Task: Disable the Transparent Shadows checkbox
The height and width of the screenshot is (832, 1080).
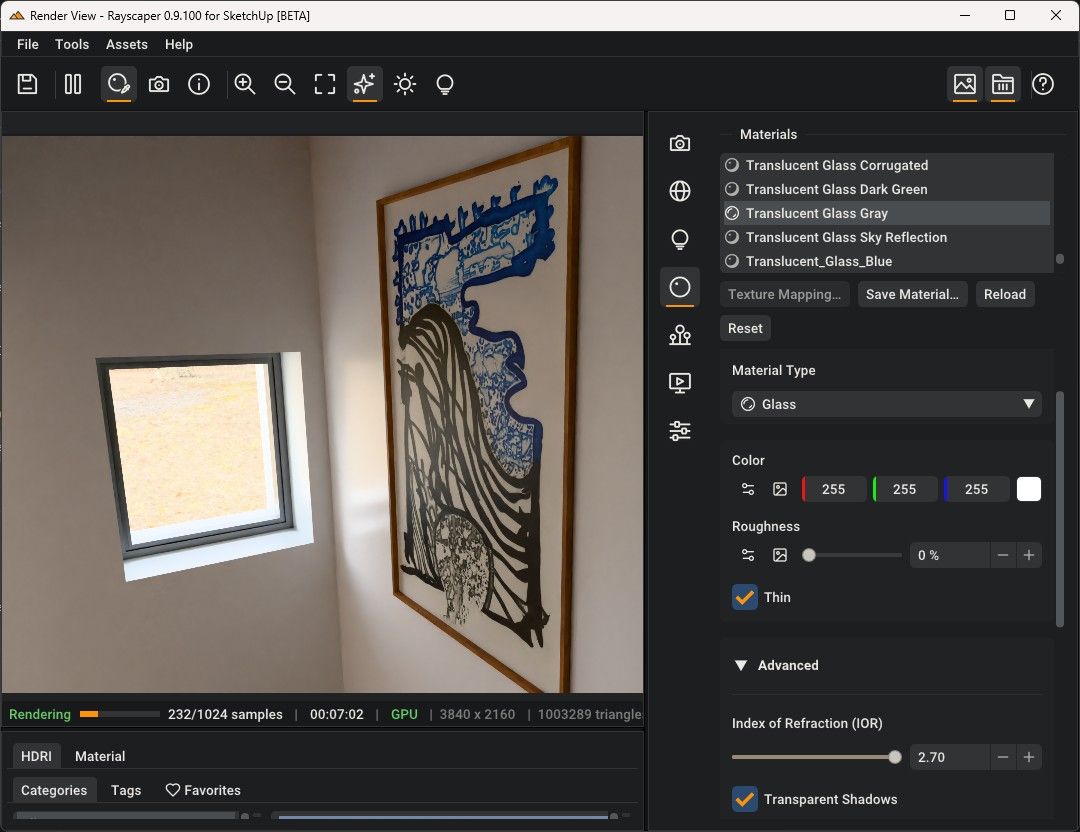Action: [745, 799]
